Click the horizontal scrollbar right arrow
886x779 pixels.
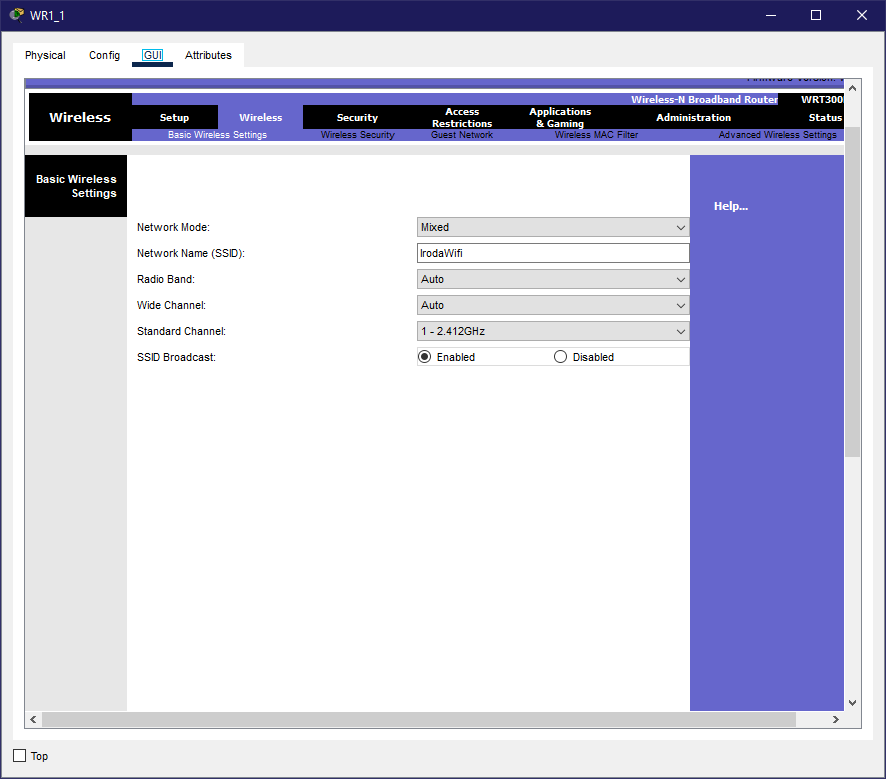836,720
